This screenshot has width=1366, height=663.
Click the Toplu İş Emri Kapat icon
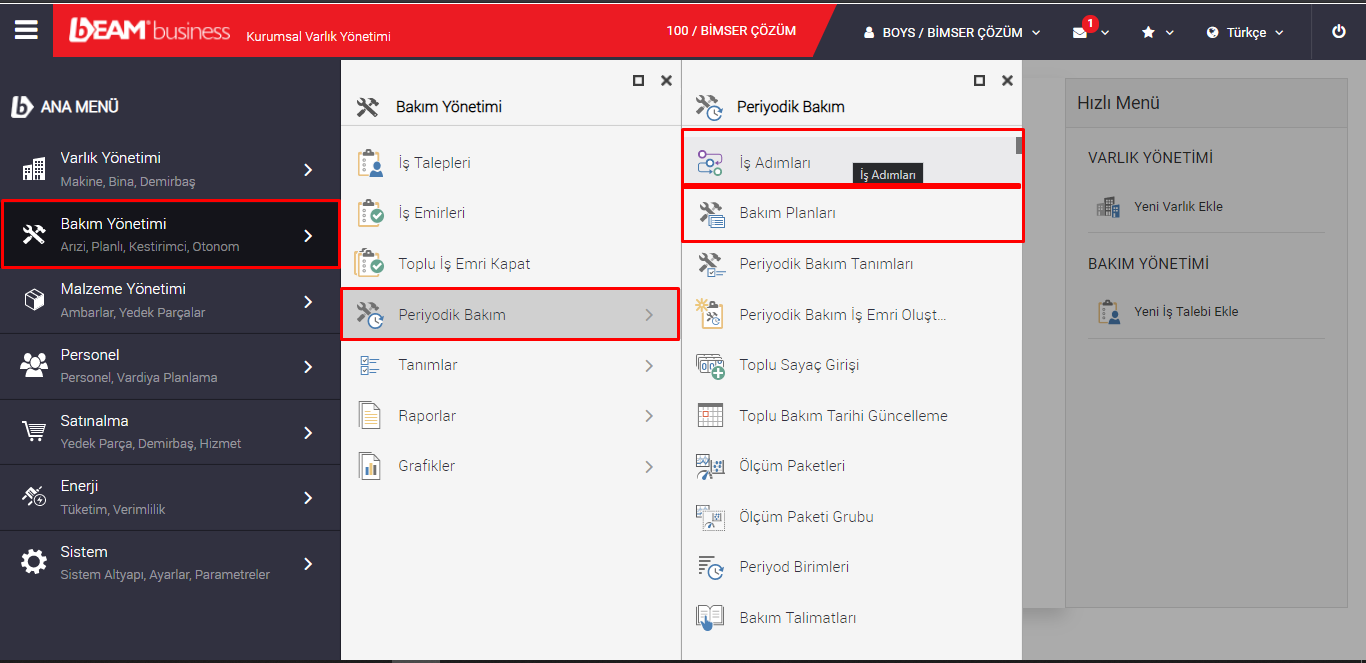tap(370, 264)
